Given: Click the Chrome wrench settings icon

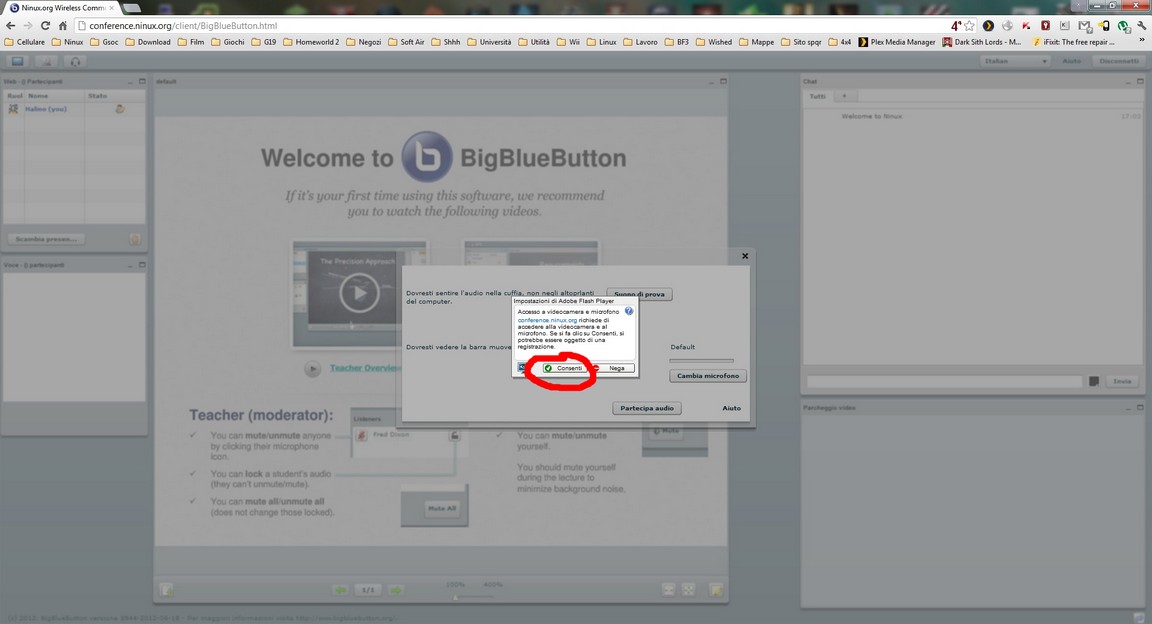Looking at the screenshot, I should coord(1141,26).
